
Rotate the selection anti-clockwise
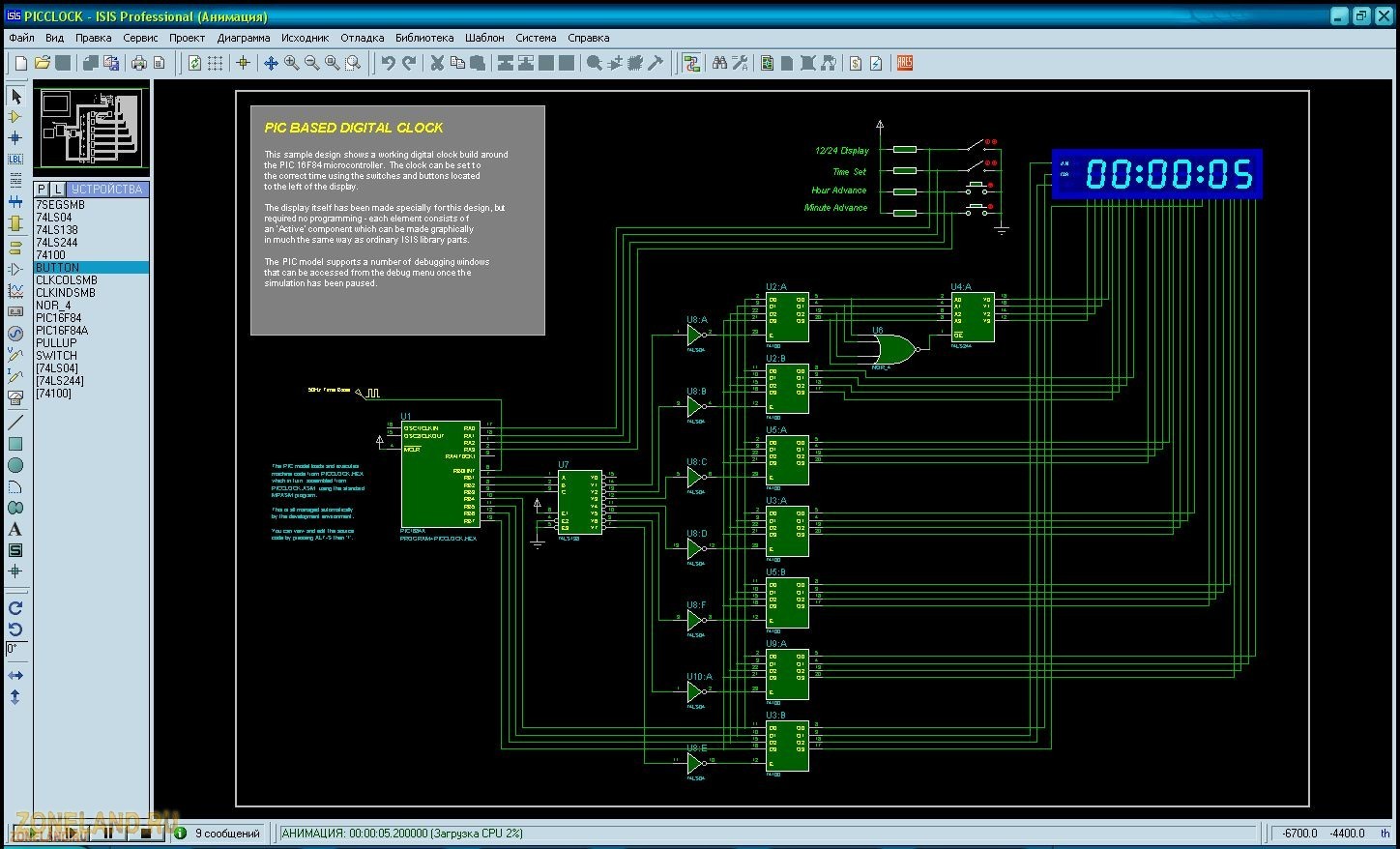(15, 629)
